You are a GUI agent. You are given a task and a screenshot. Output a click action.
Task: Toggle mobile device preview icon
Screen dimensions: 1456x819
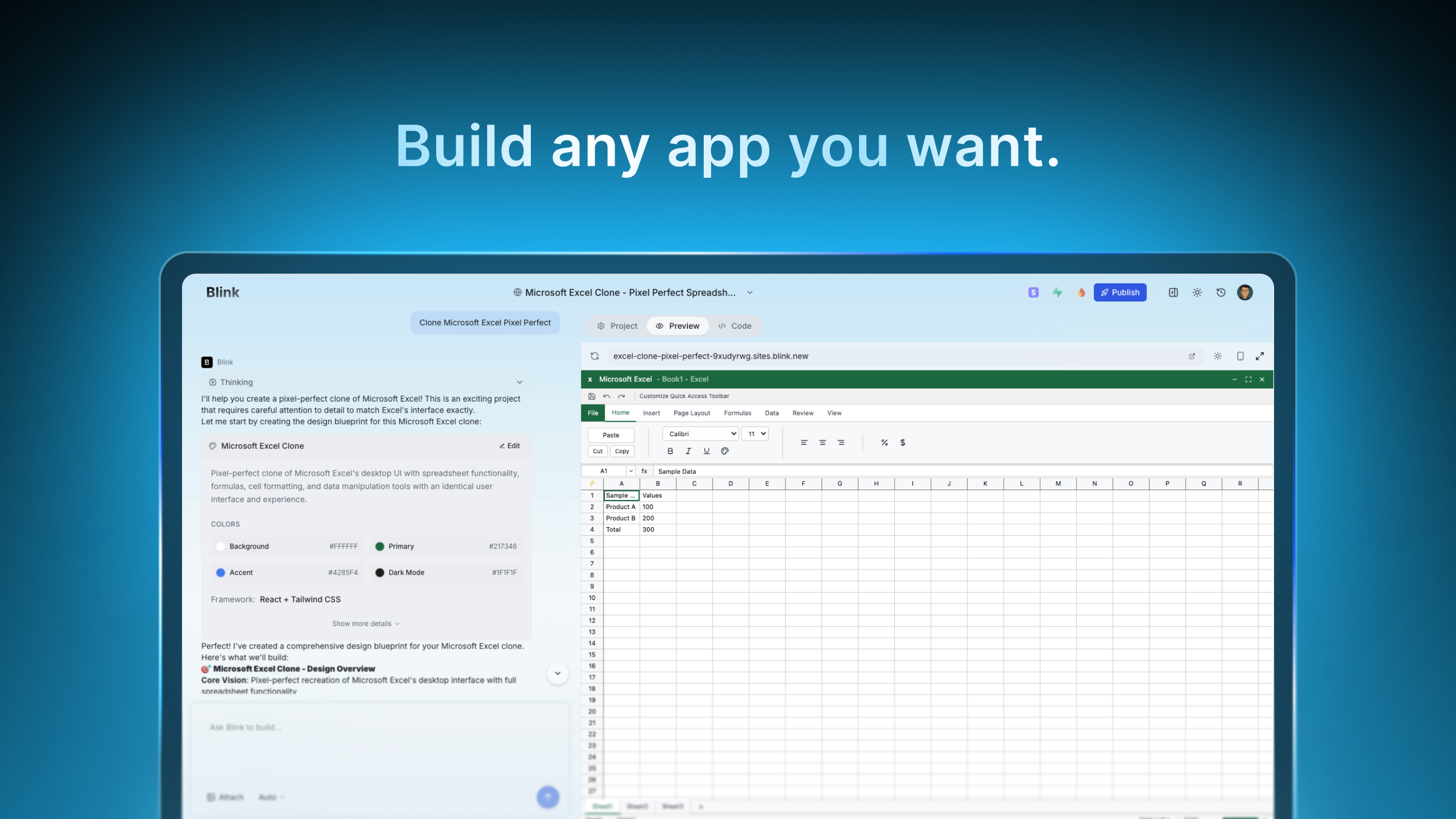point(1240,356)
